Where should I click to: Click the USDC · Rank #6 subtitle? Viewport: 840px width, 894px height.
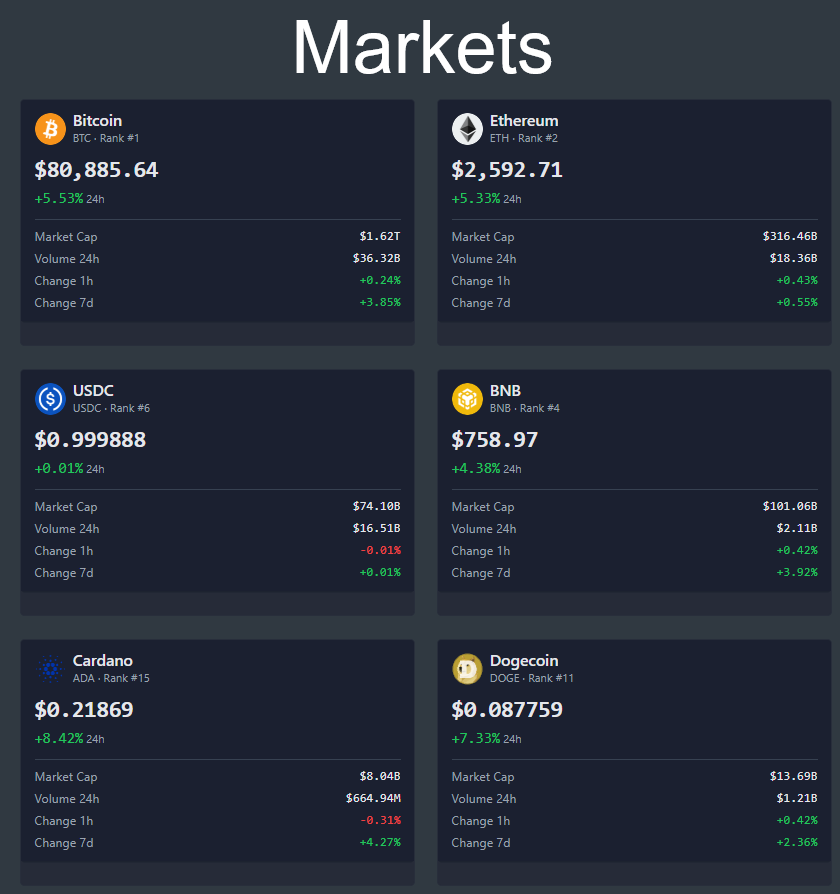pos(111,408)
